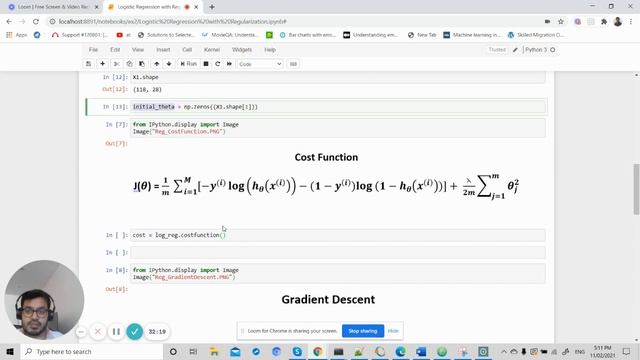The width and height of the screenshot is (640, 360).
Task: Open the cell type Code dropdown
Action: 260,64
